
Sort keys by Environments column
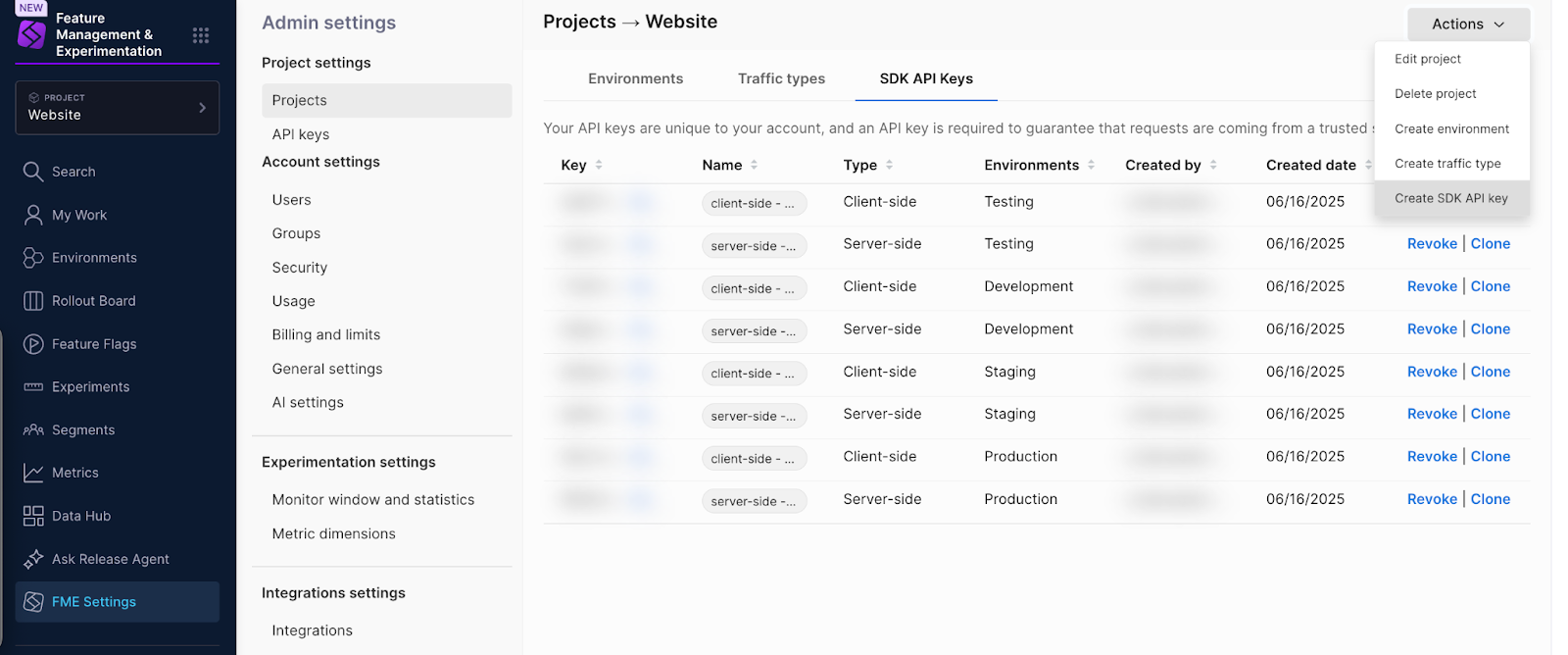1091,165
